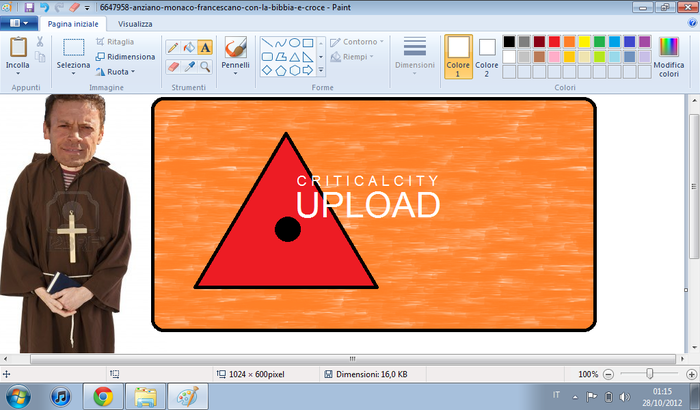Click the horizontal scrollbar of the canvas
Image resolution: width=700 pixels, height=410 pixels.
(x=353, y=359)
